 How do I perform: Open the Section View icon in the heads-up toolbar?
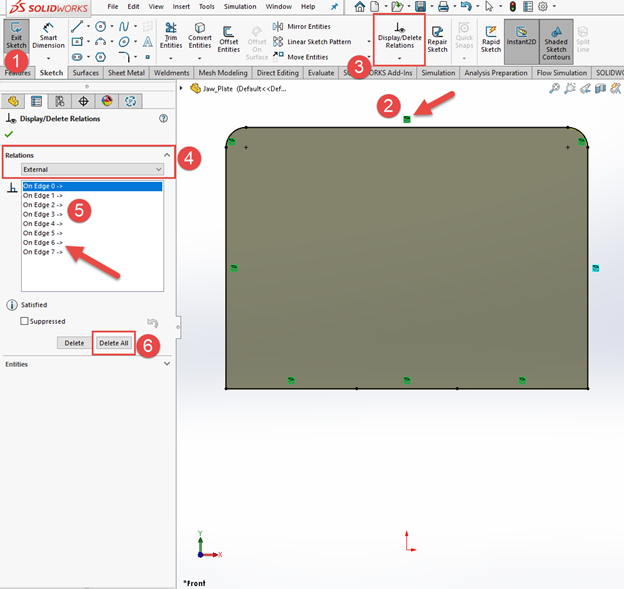600,88
